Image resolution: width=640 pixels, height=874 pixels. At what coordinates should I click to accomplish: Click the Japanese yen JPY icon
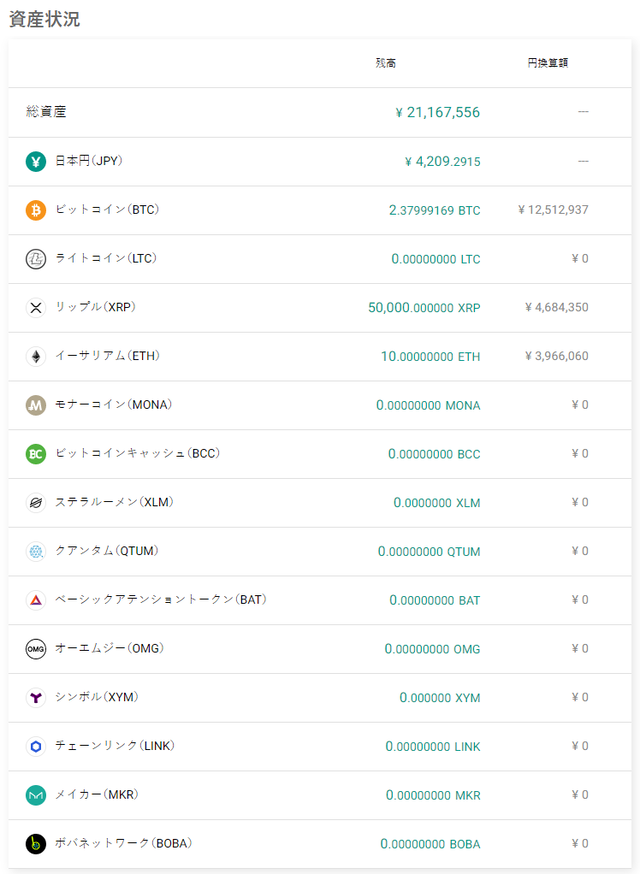click(x=36, y=162)
